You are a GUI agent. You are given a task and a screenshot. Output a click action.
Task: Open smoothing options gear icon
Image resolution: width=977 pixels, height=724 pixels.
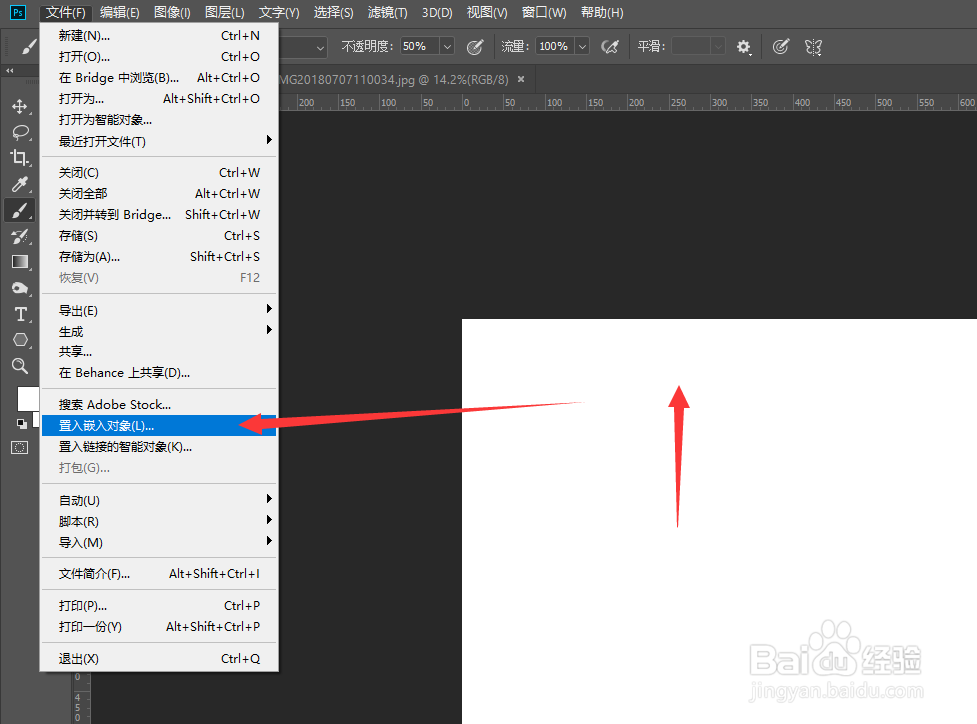743,47
